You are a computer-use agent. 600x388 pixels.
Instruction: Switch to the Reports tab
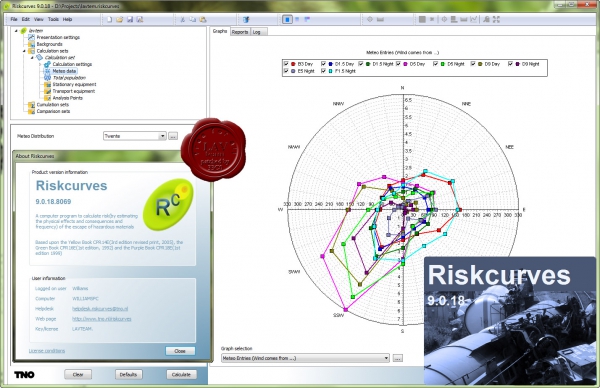240,32
